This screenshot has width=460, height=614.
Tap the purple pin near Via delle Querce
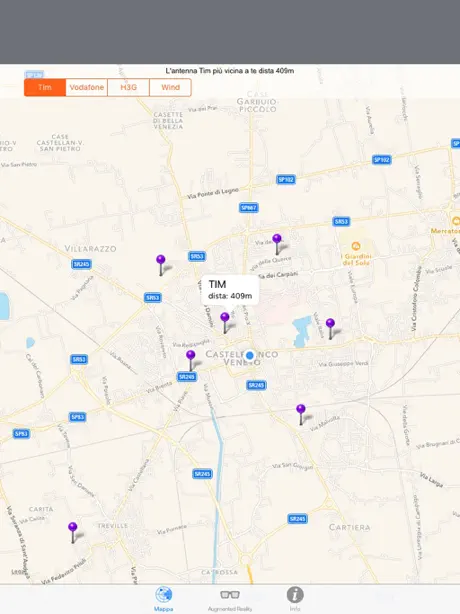point(277,244)
